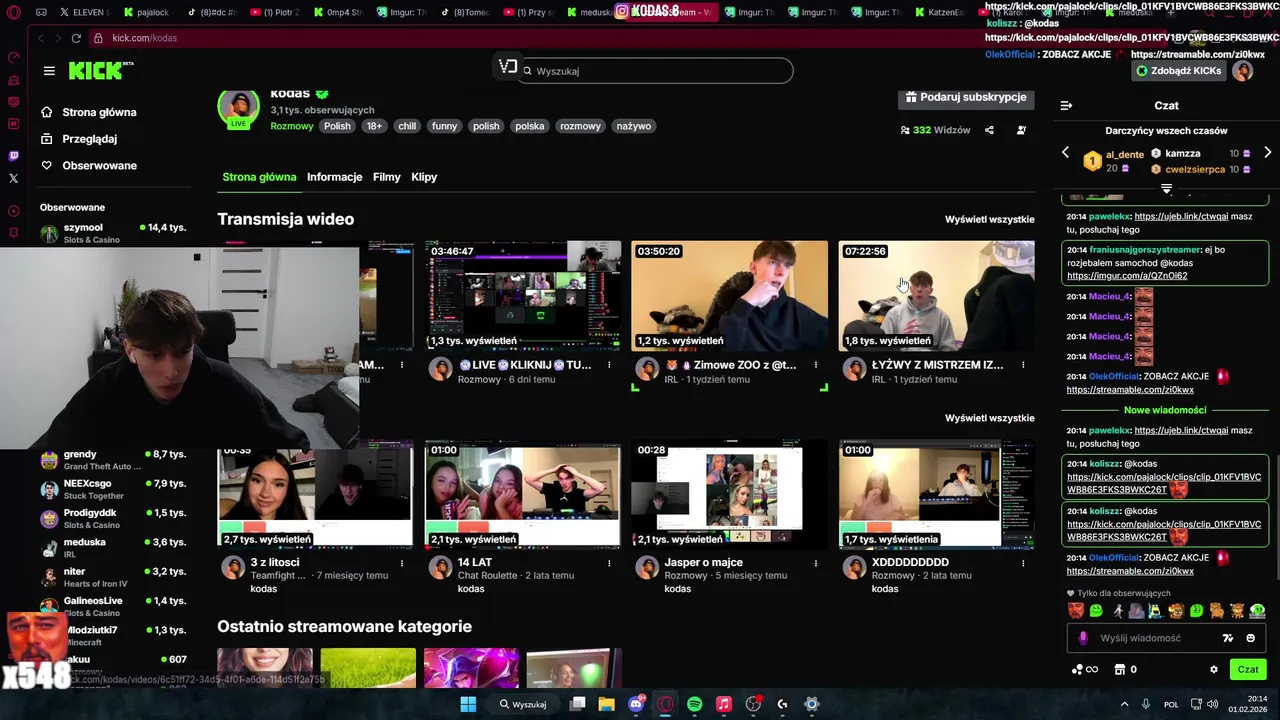1280x720 pixels.
Task: Click the taskbar volume icon
Action: [x=1212, y=704]
